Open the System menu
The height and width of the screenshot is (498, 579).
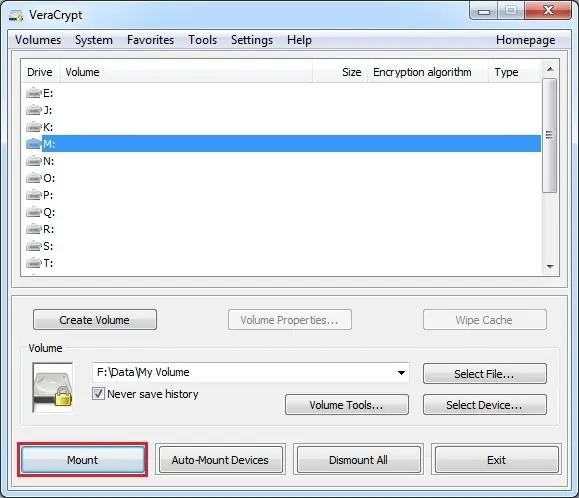tap(94, 40)
